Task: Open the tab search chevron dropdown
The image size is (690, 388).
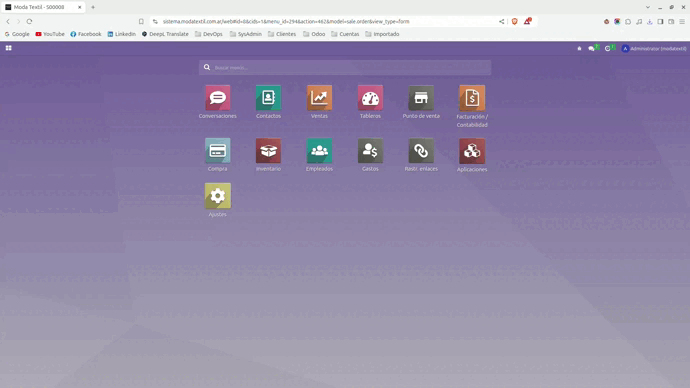Action: (648, 7)
